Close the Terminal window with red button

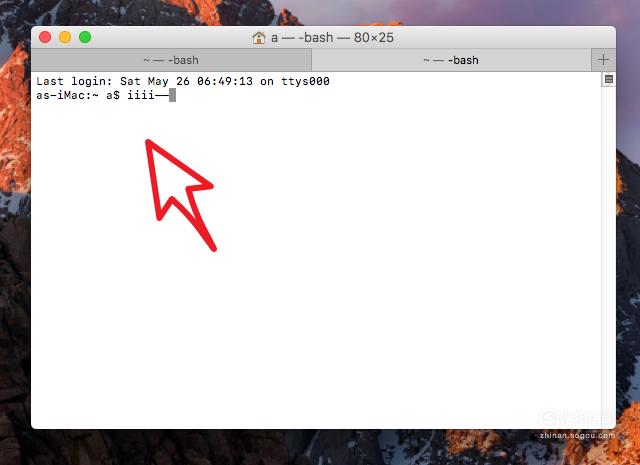click(x=45, y=37)
